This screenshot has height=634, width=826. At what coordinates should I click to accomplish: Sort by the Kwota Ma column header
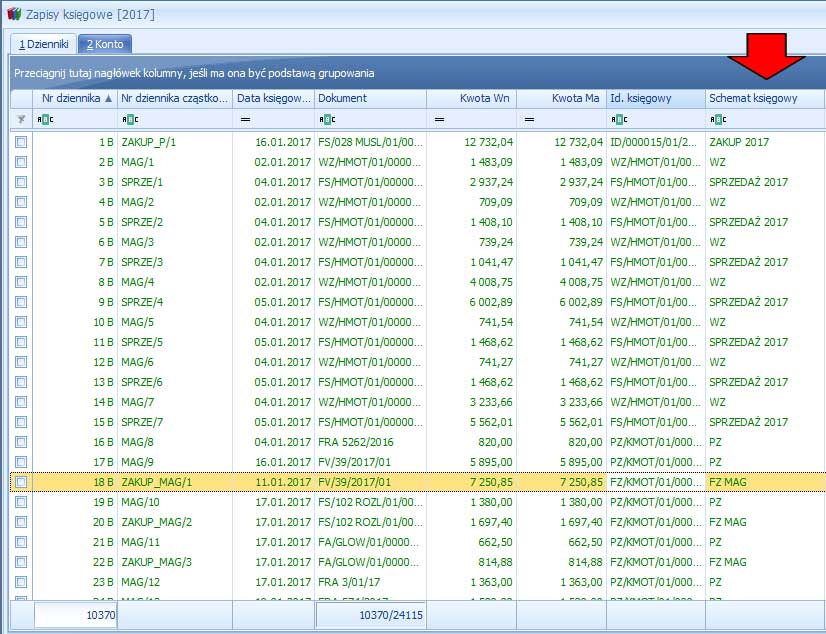pyautogui.click(x=561, y=98)
